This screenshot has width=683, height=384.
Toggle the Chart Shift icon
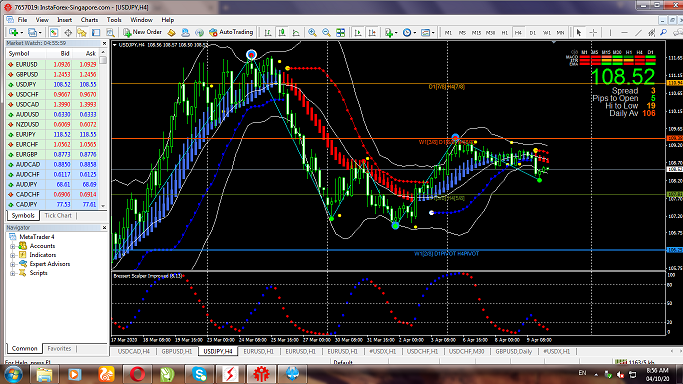[x=372, y=32]
